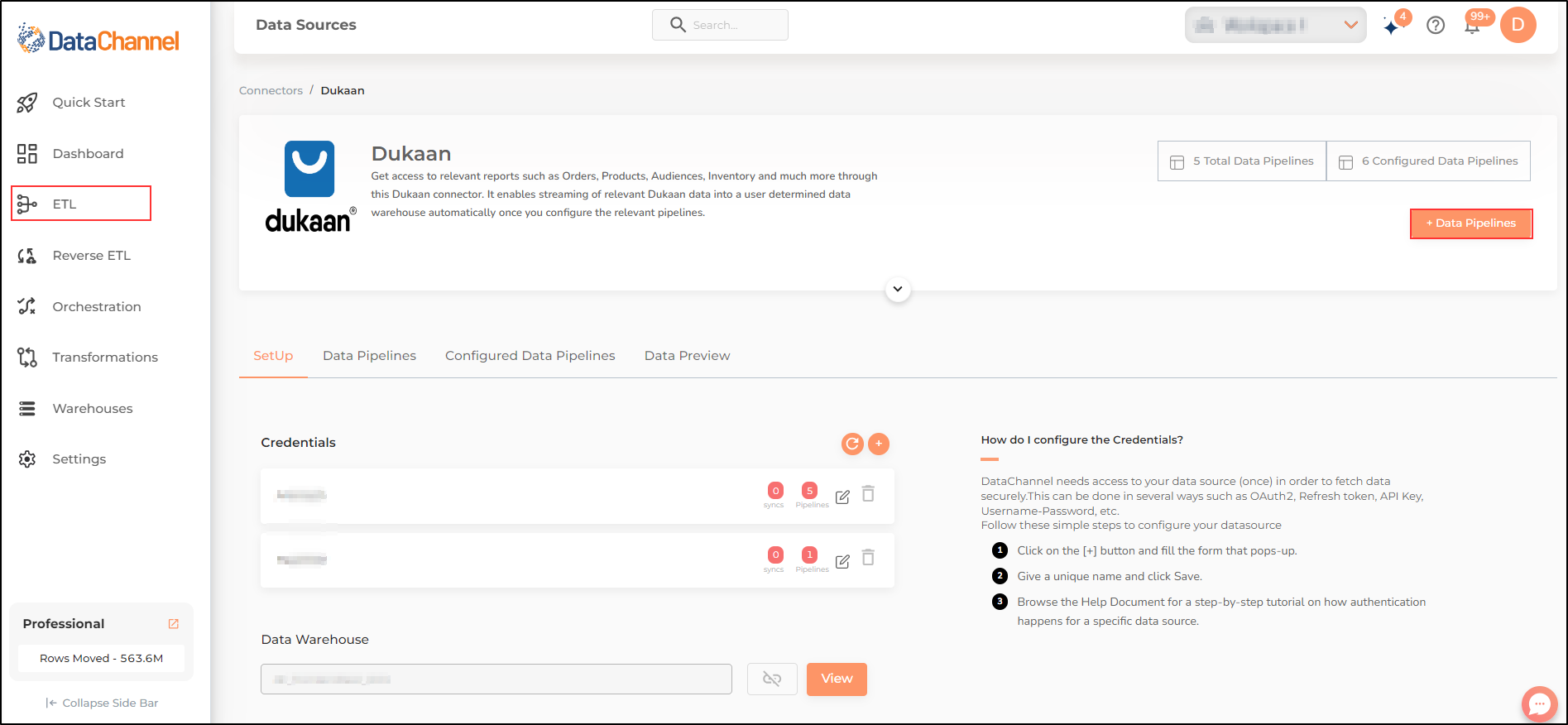
Task: Click 'How do I configure the Credentials?' heading
Action: tap(1082, 439)
